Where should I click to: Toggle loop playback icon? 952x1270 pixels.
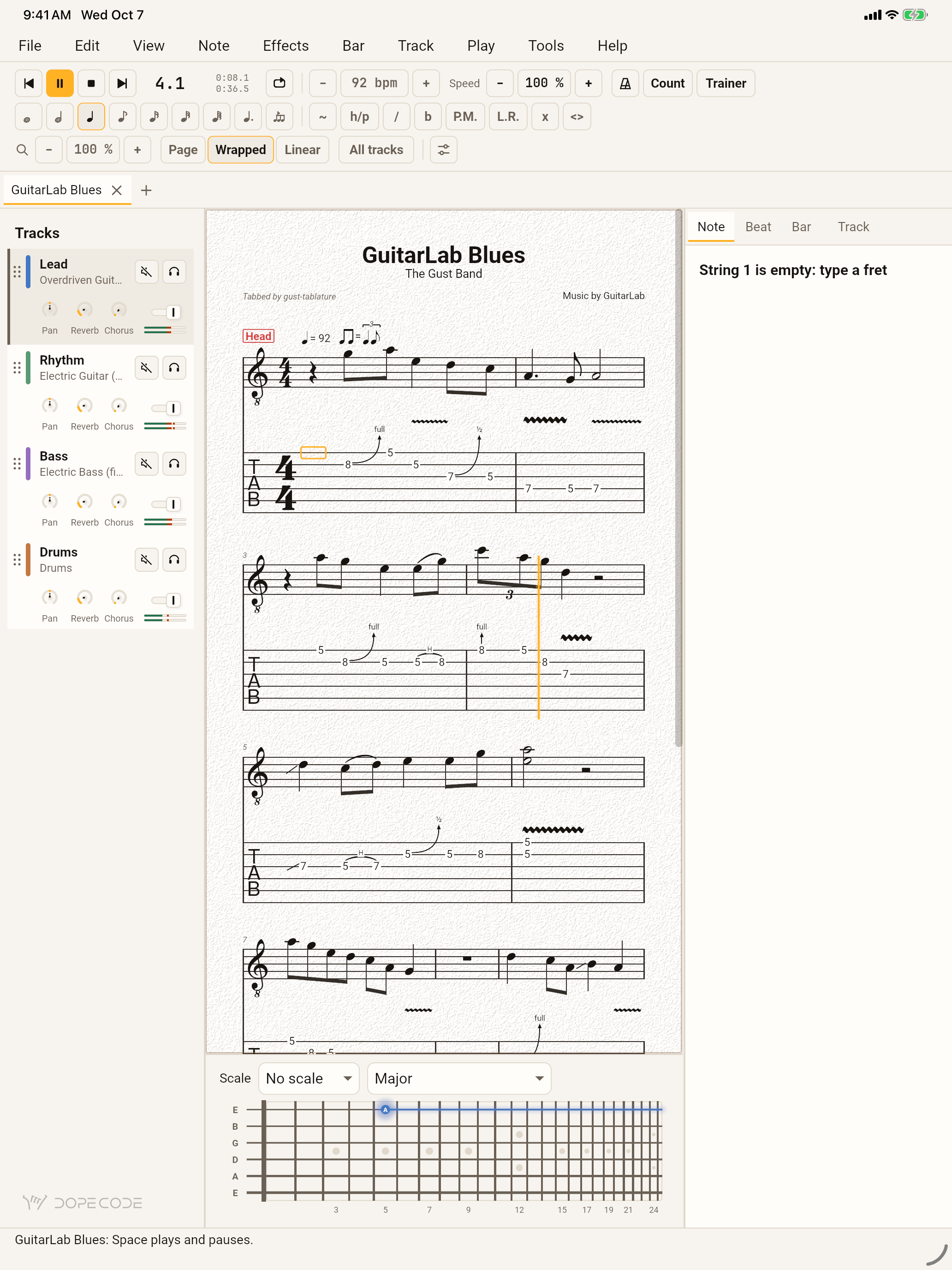[x=280, y=83]
